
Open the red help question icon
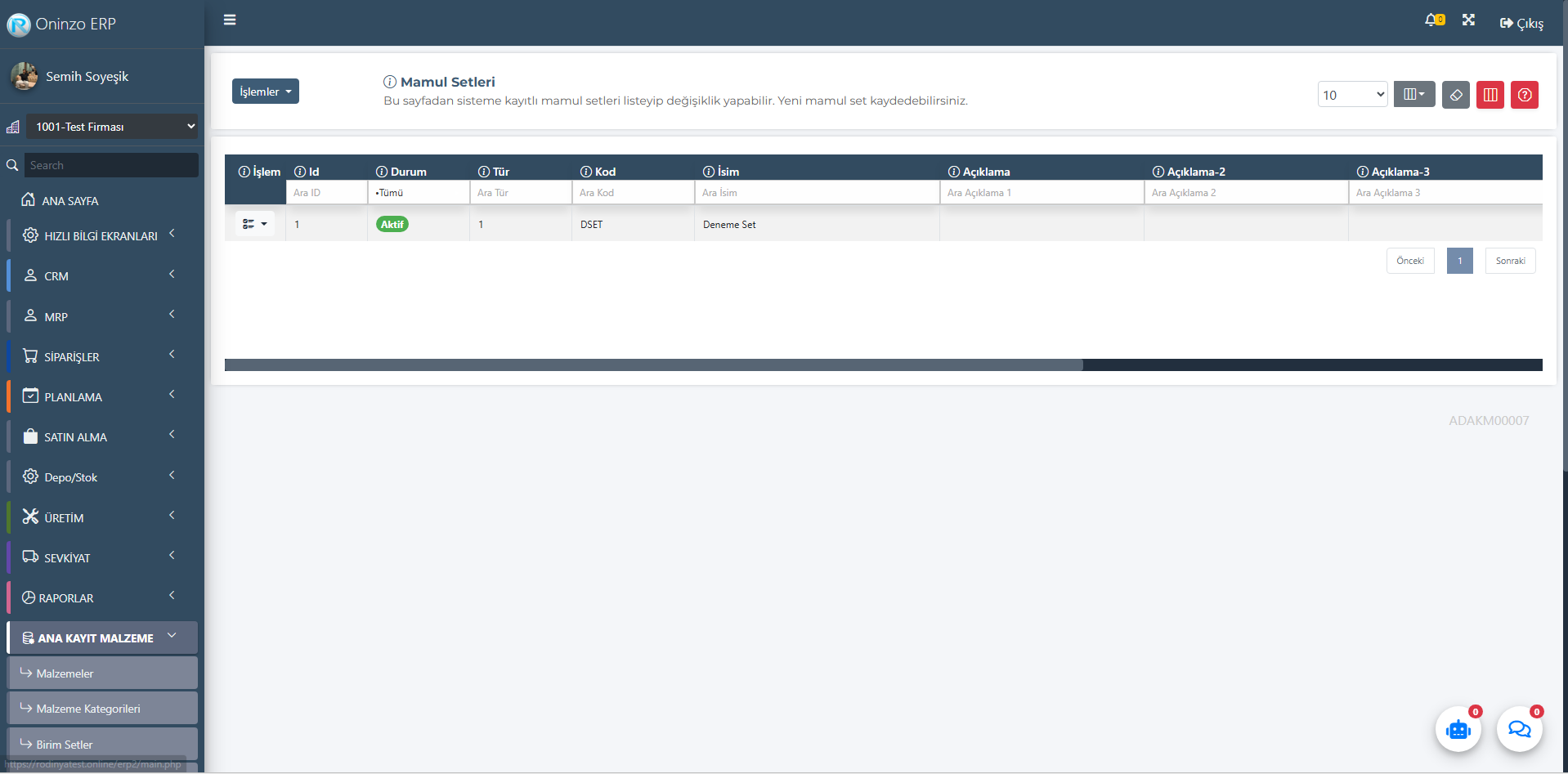1524,95
